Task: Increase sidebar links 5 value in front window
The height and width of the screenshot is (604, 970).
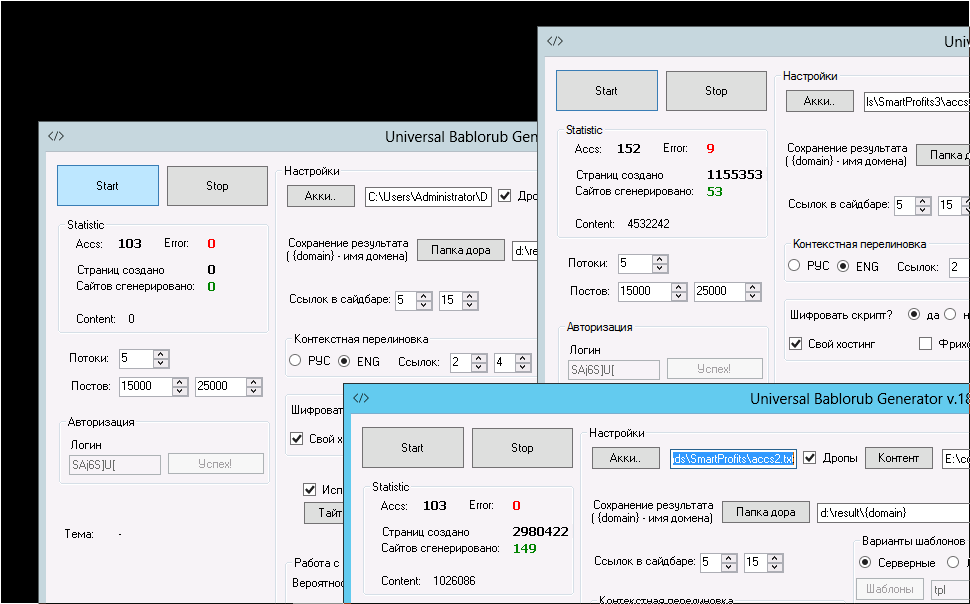Action: click(x=729, y=558)
